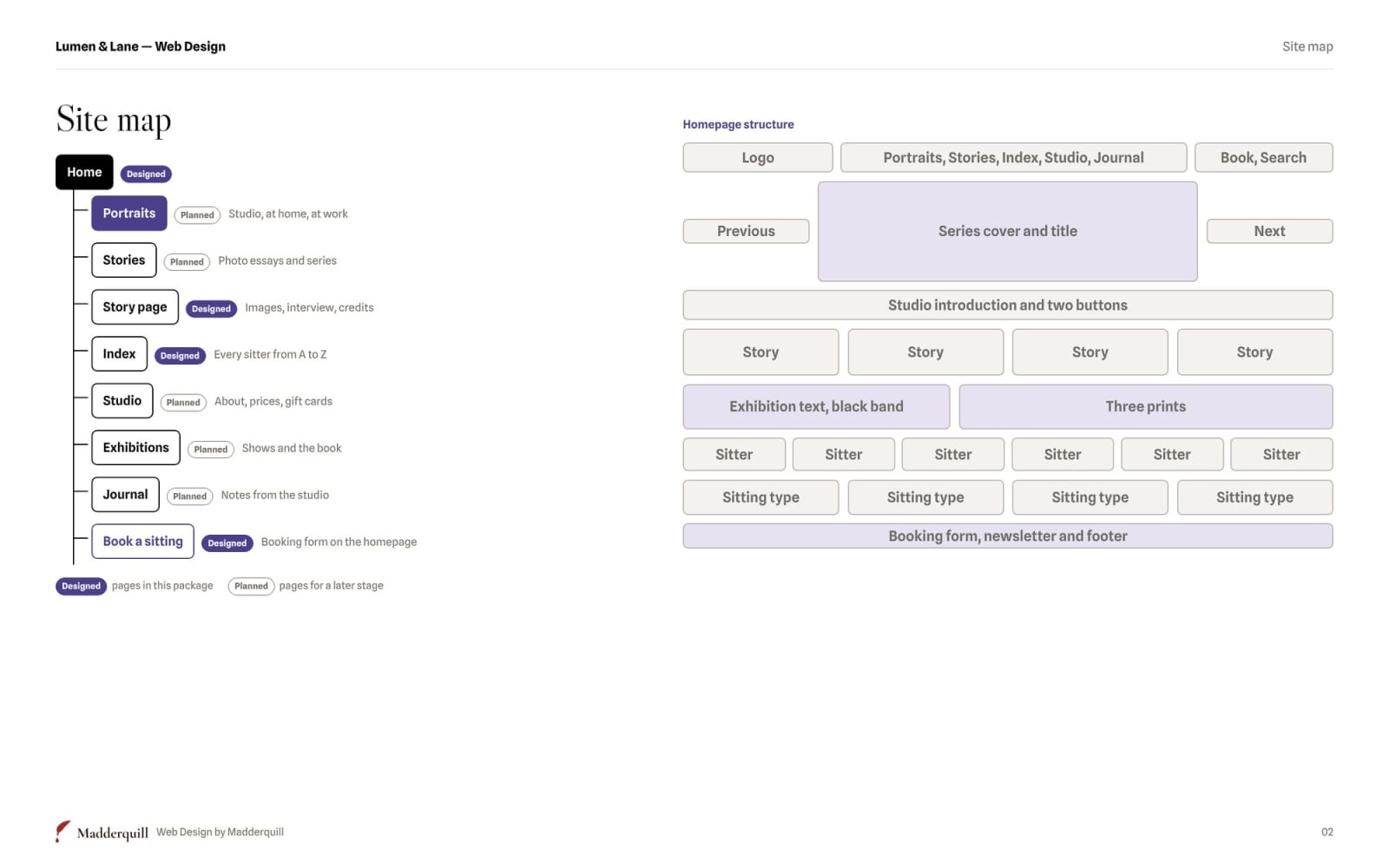The width and height of the screenshot is (1389, 868).
Task: Click the Book a sitting node
Action: pyautogui.click(x=142, y=542)
